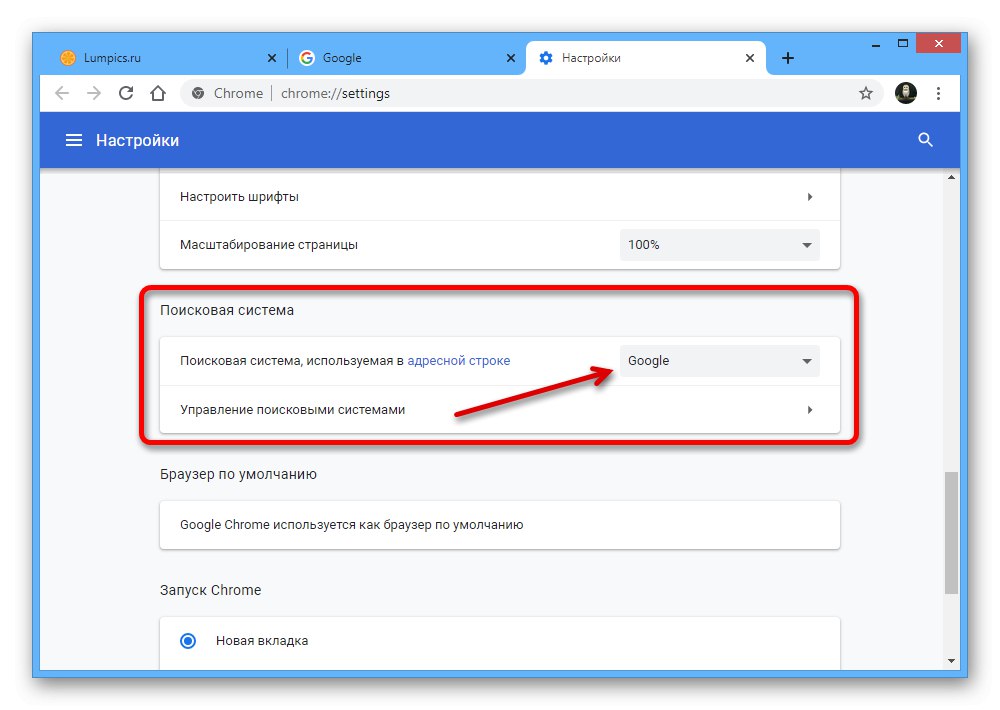This screenshot has width=1000, height=710.
Task: Select the Новая вкладка radio button
Action: coord(187,640)
